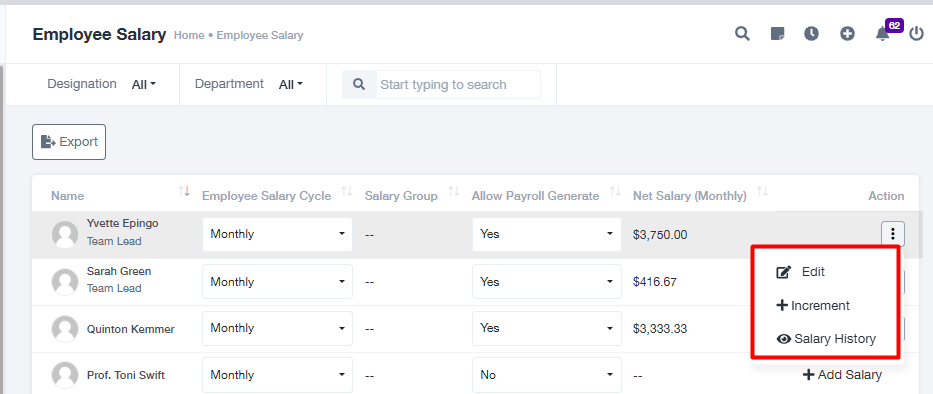933x394 pixels.
Task: Open notifications bell with 62 badge
Action: click(883, 34)
